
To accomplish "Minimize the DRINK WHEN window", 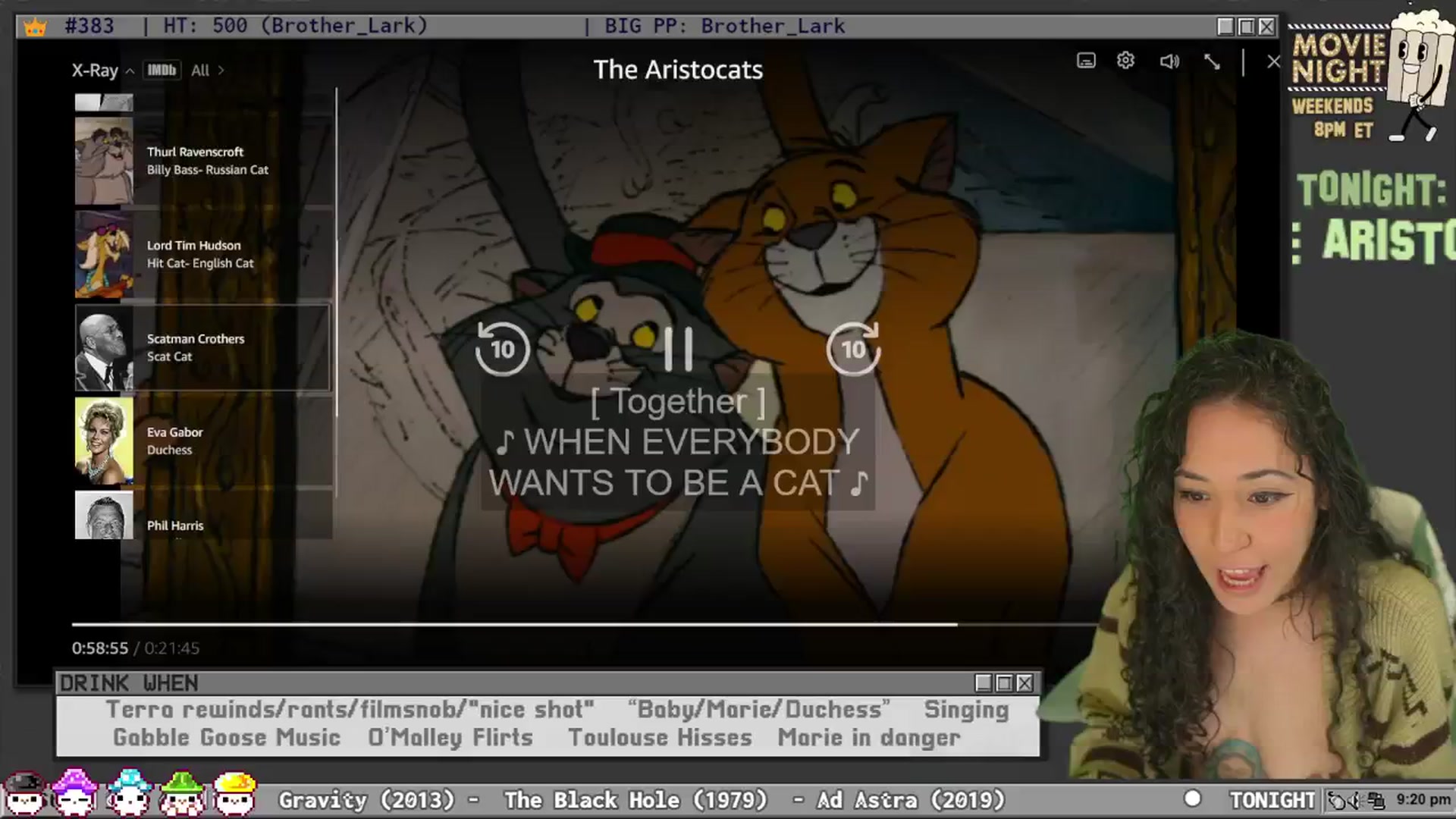I will tap(984, 683).
